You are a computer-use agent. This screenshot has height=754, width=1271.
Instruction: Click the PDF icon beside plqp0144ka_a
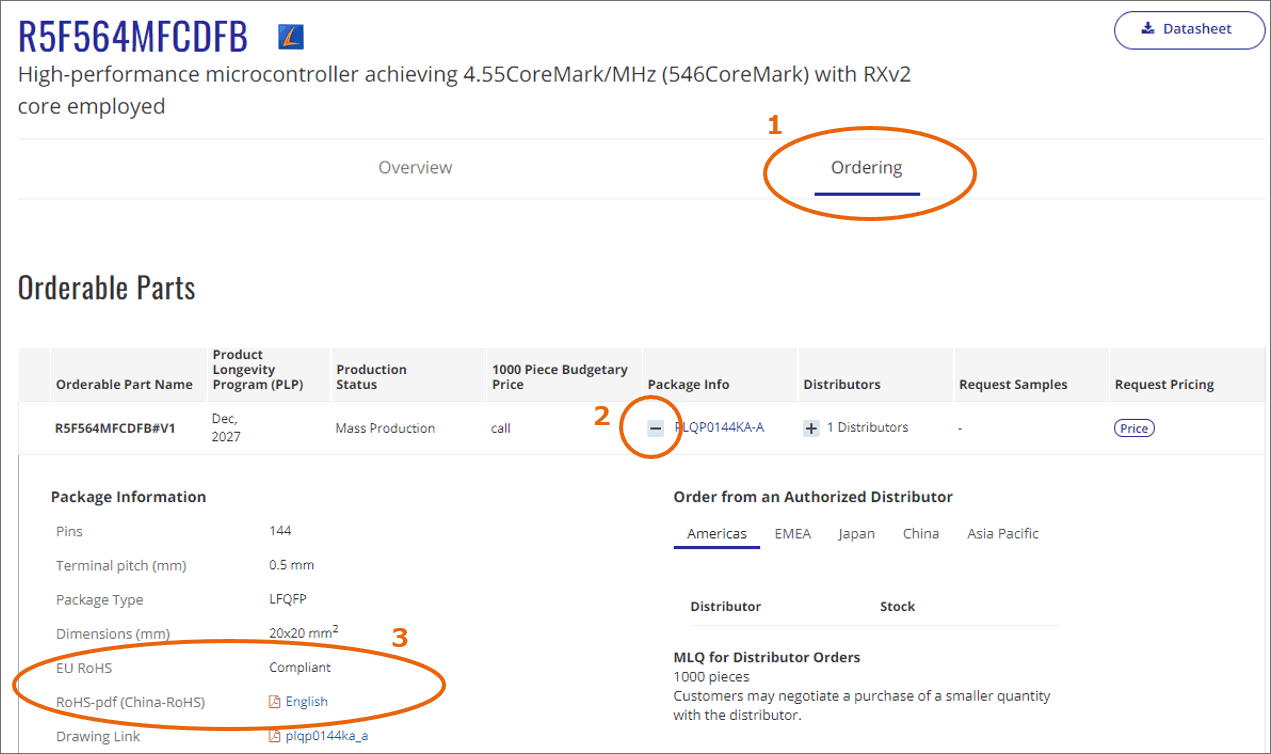coord(275,736)
